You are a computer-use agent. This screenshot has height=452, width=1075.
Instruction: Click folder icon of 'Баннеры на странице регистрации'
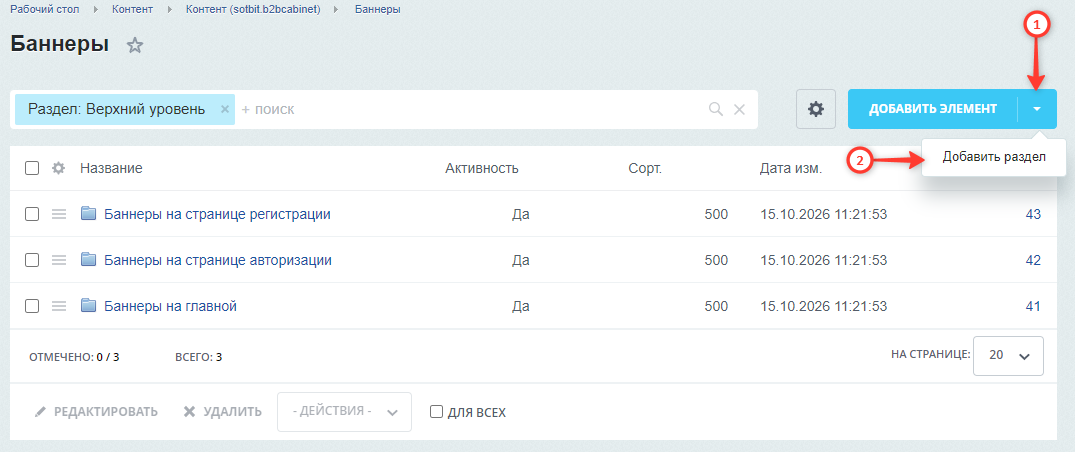(88, 214)
